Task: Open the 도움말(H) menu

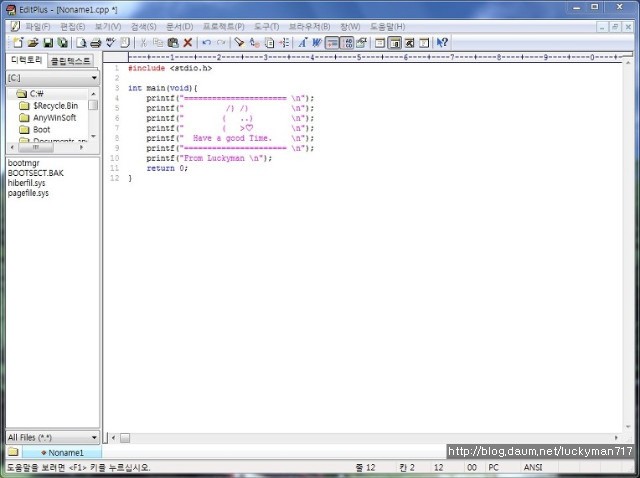Action: [x=387, y=27]
